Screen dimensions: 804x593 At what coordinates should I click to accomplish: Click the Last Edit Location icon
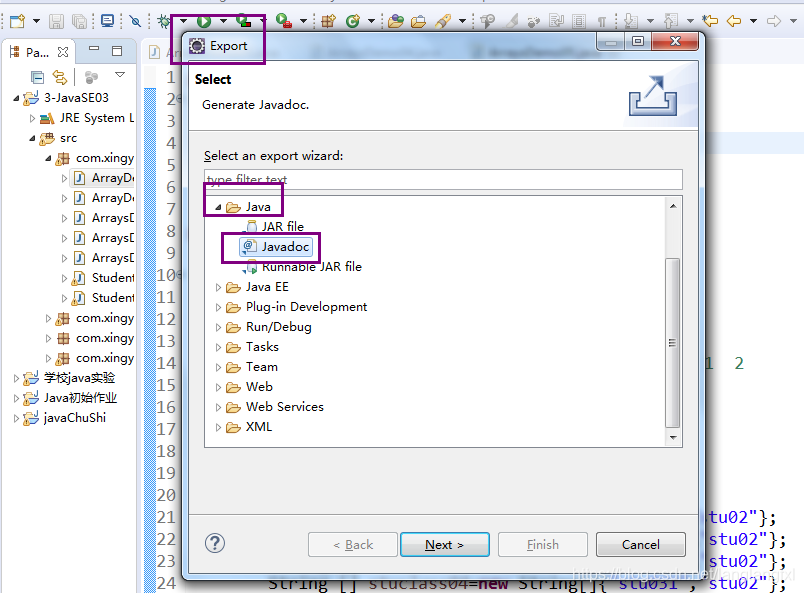click(710, 21)
